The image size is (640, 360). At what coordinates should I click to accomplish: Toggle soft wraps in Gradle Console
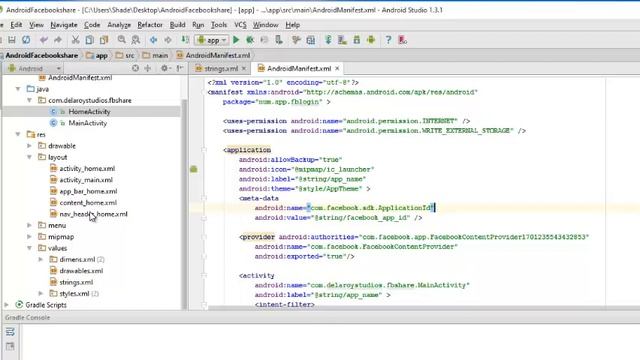pyautogui.click(x=10, y=331)
